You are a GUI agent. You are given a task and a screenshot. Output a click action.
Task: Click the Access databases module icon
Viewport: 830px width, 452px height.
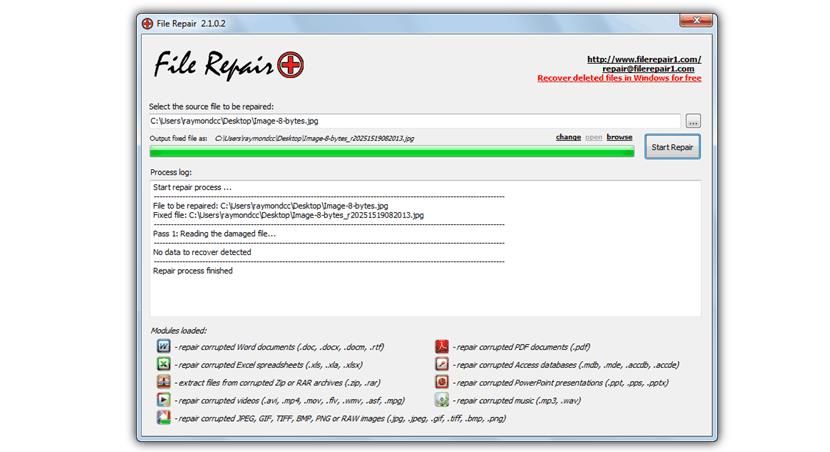[441, 364]
